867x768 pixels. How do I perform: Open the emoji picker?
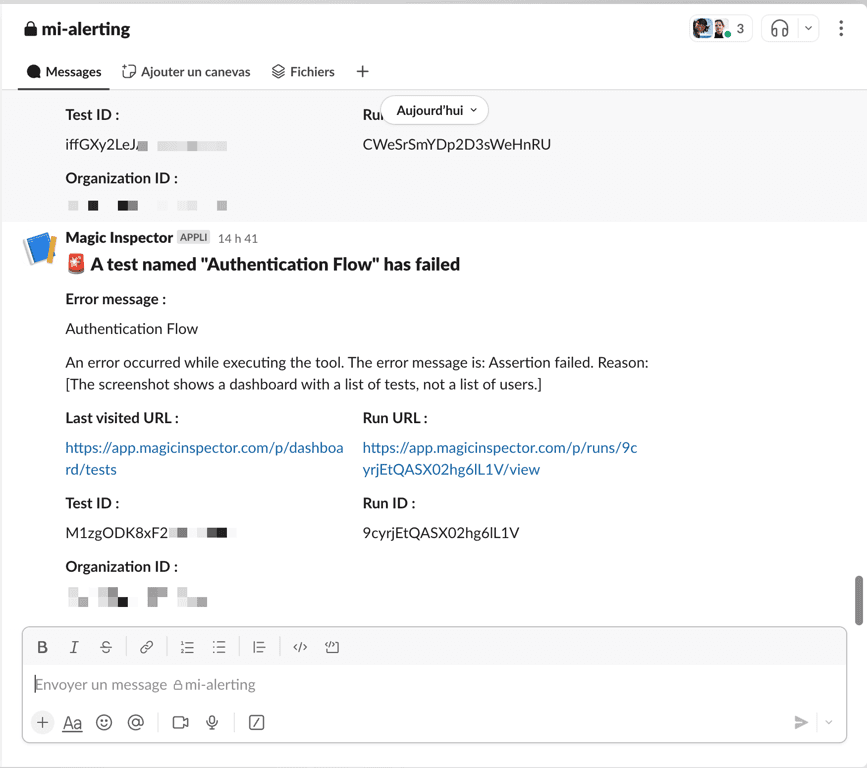tap(104, 722)
